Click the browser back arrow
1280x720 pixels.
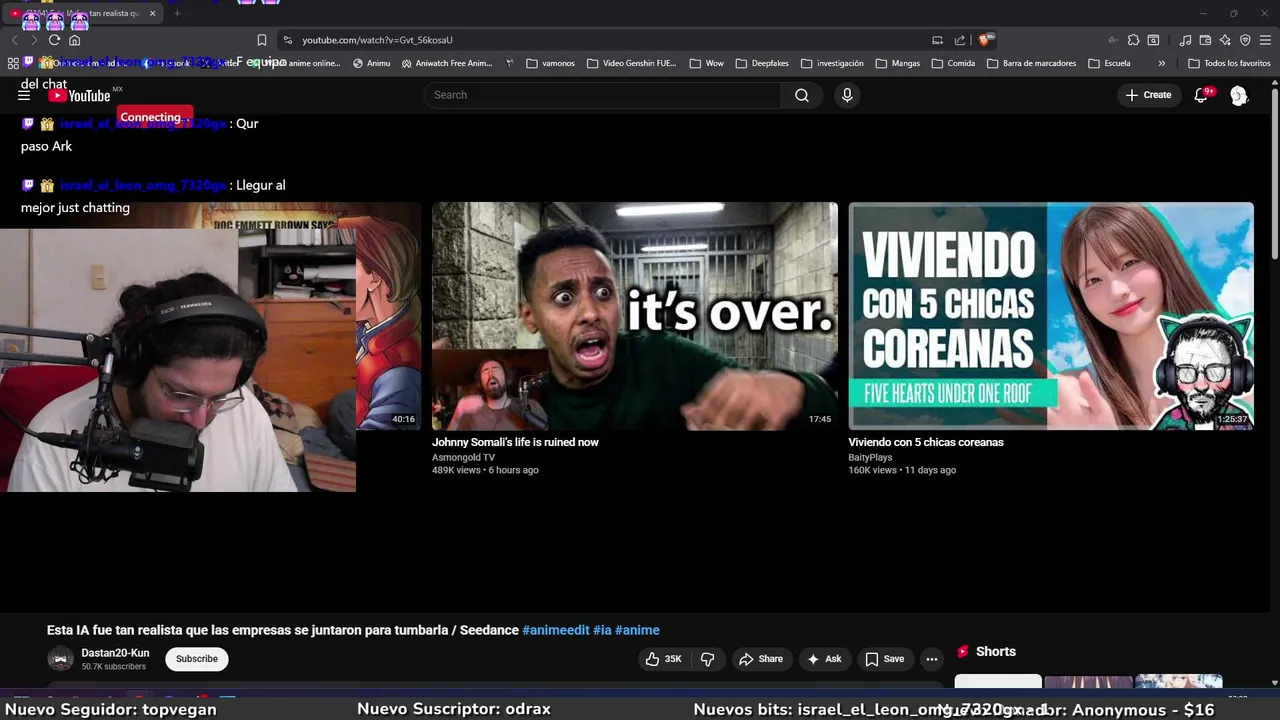(x=14, y=40)
